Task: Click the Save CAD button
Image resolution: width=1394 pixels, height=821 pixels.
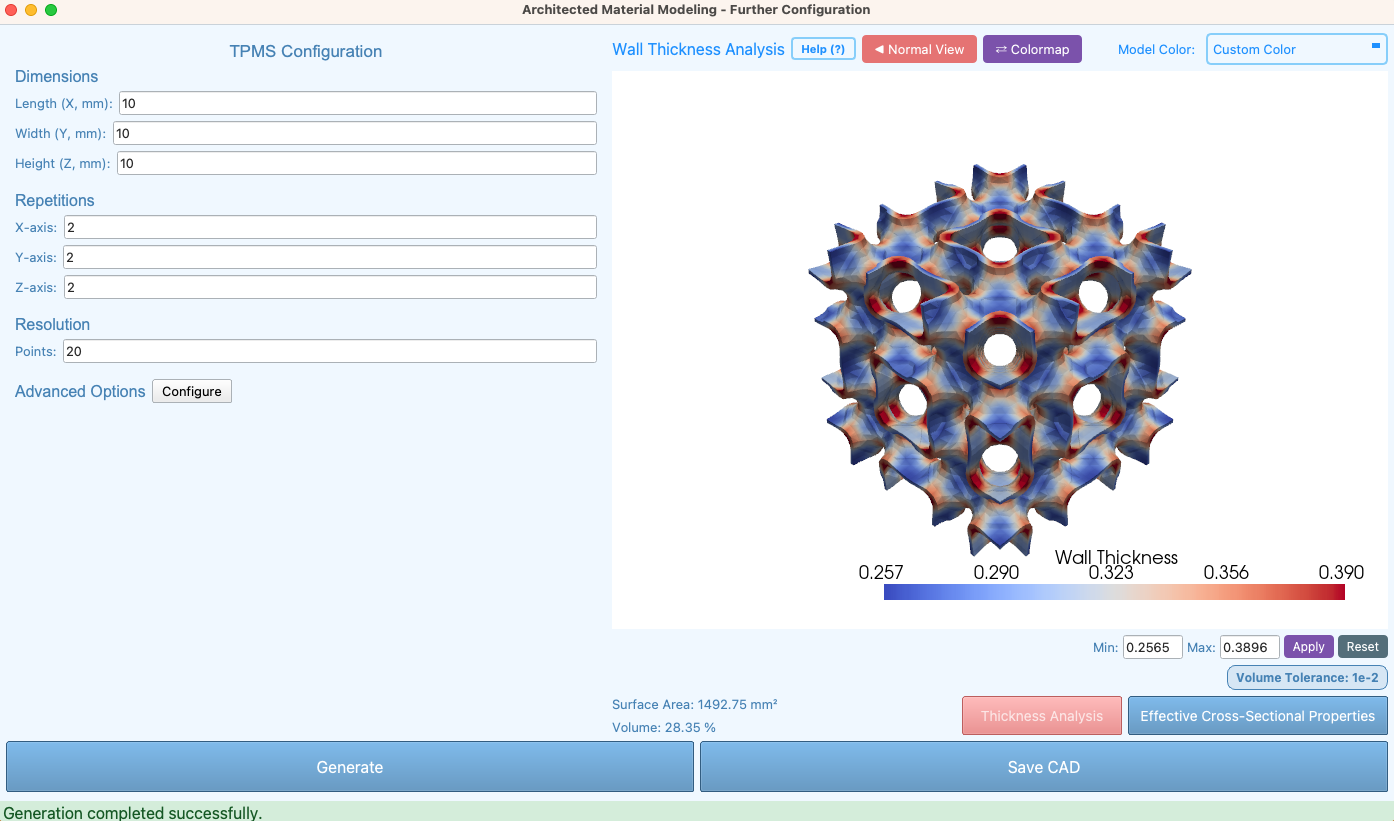Action: pyautogui.click(x=1044, y=767)
